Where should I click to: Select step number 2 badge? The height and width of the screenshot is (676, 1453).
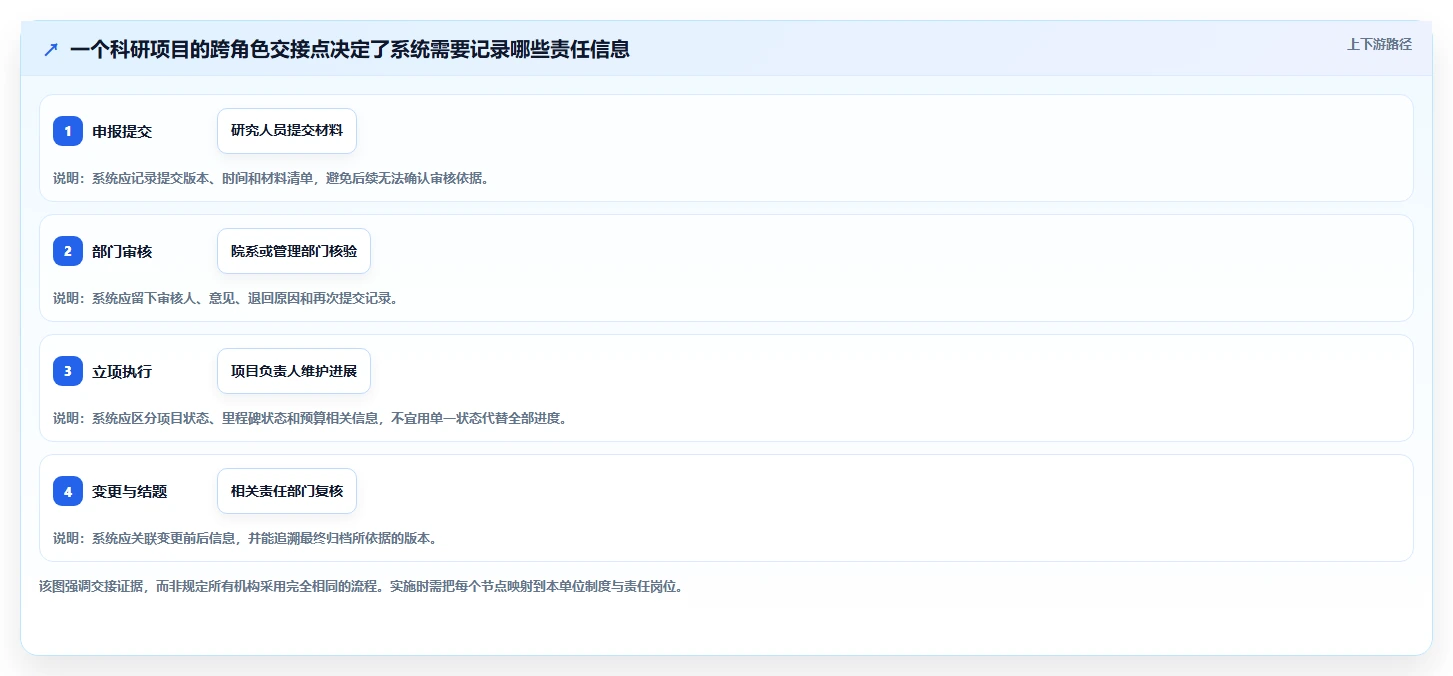click(x=68, y=251)
